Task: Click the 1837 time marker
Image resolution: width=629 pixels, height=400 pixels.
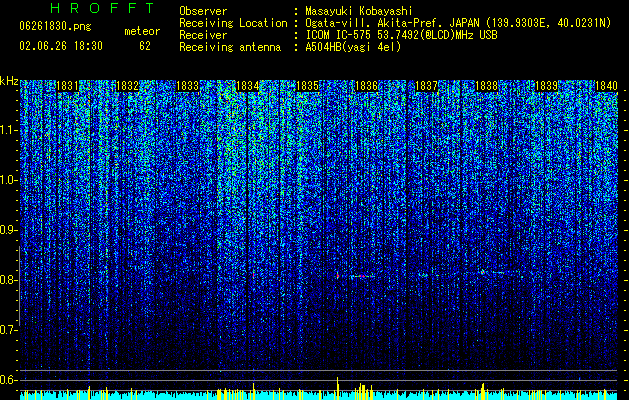Action: (426, 86)
